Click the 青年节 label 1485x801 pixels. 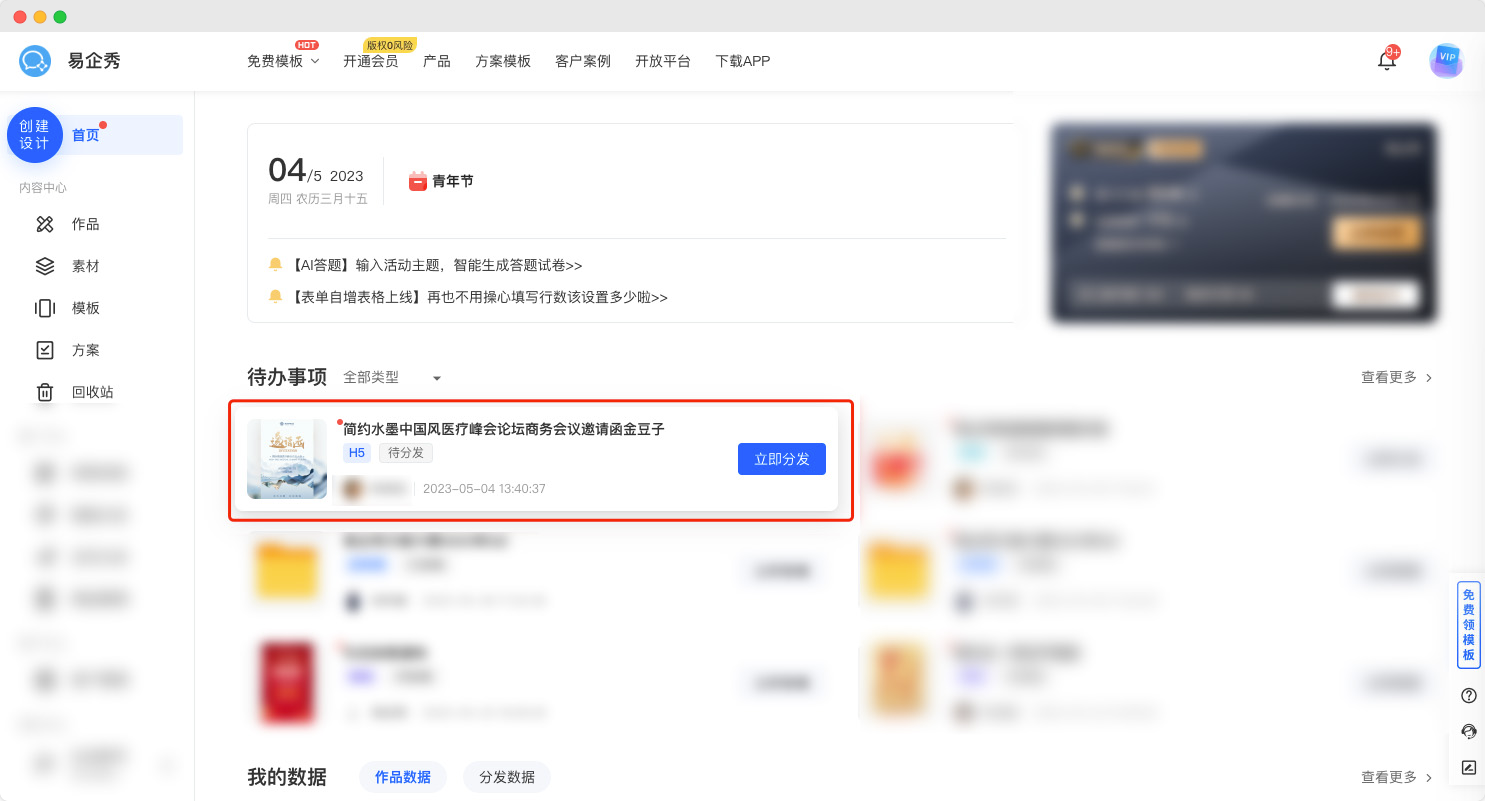(x=453, y=181)
